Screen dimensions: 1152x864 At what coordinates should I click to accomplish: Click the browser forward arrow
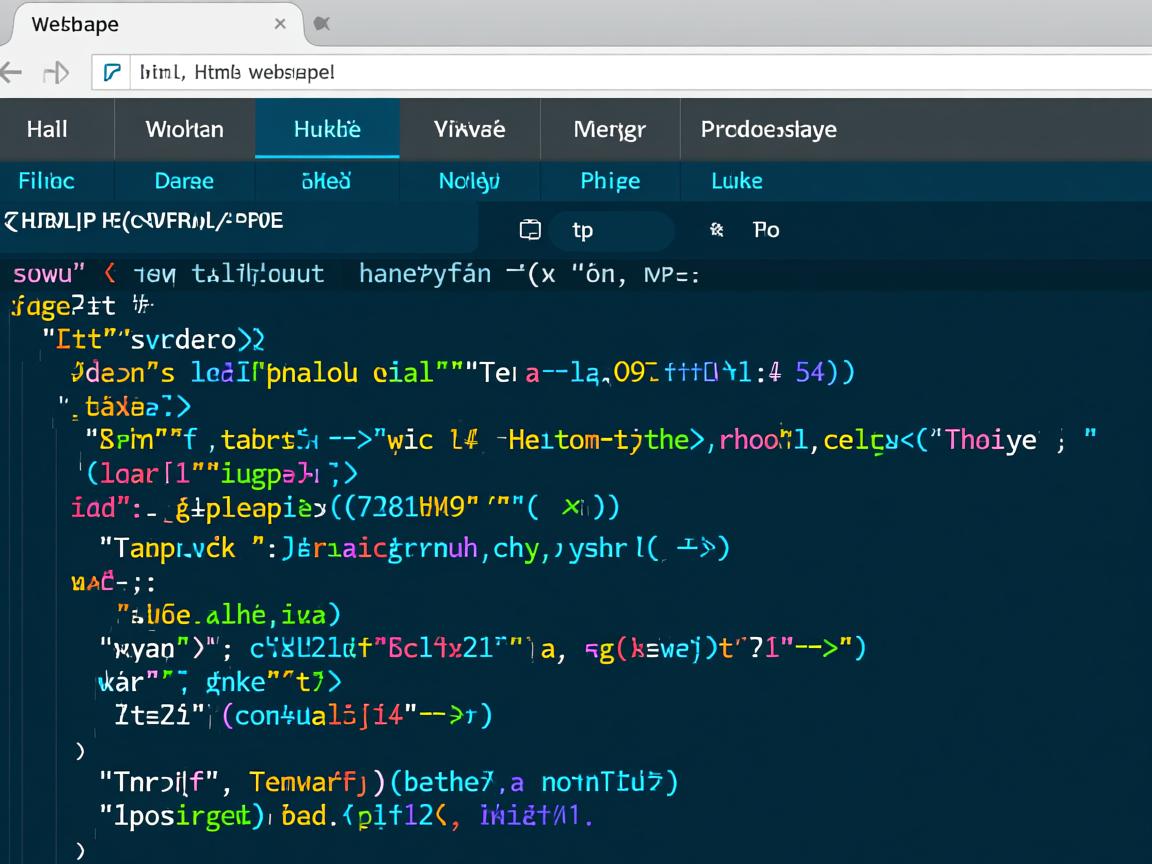click(56, 72)
